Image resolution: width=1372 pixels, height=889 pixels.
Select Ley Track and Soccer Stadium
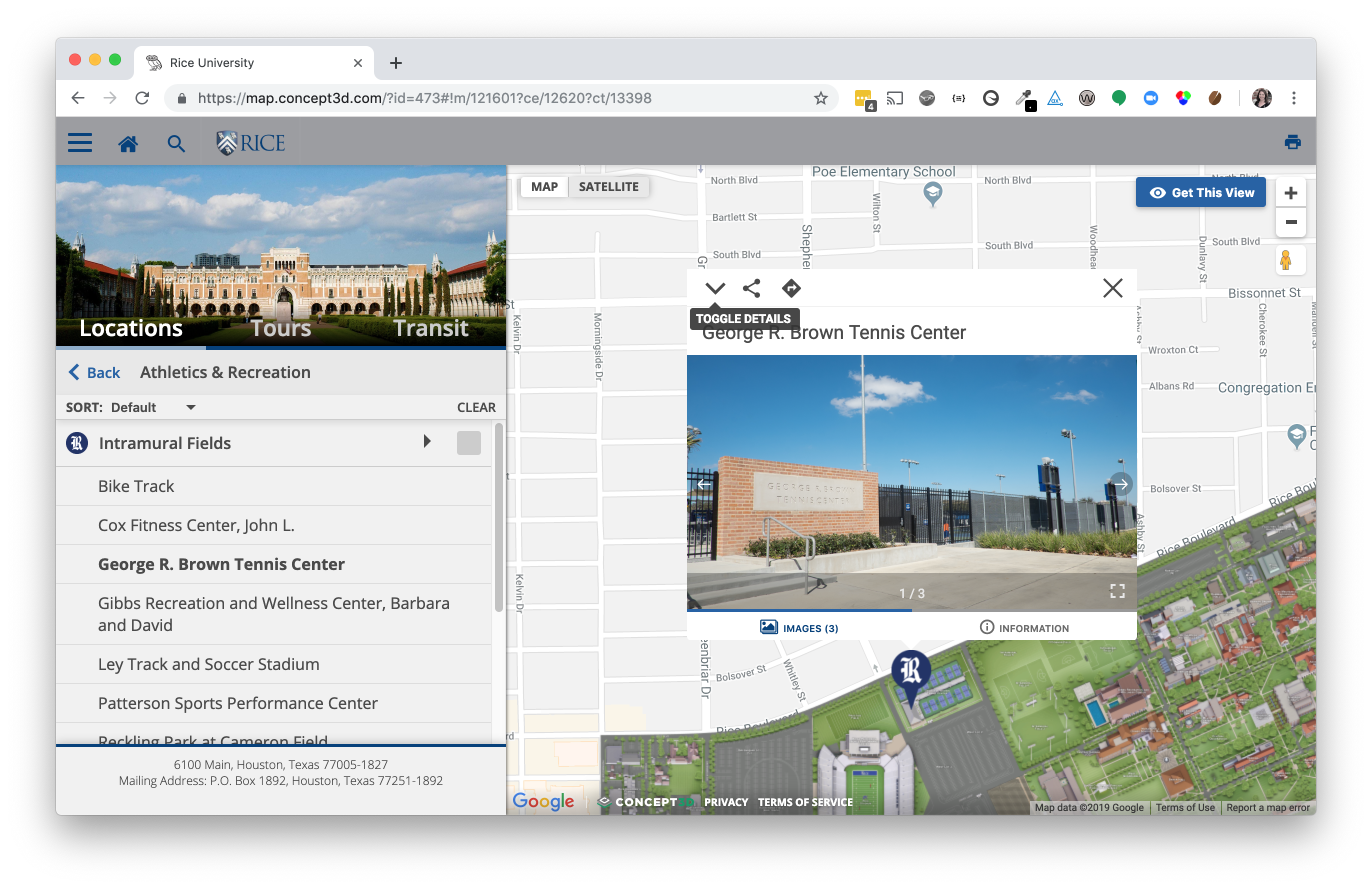tap(273, 664)
